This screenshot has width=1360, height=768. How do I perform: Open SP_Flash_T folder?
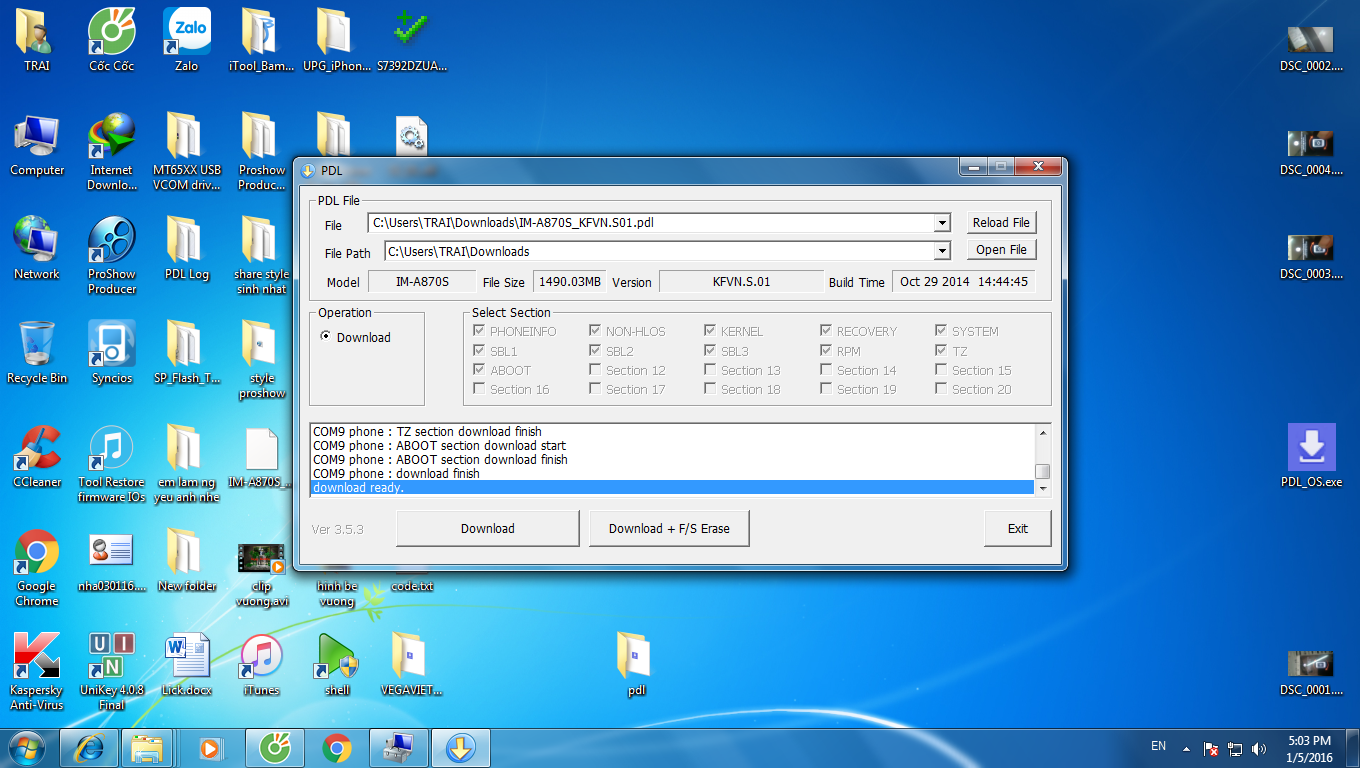click(x=187, y=352)
